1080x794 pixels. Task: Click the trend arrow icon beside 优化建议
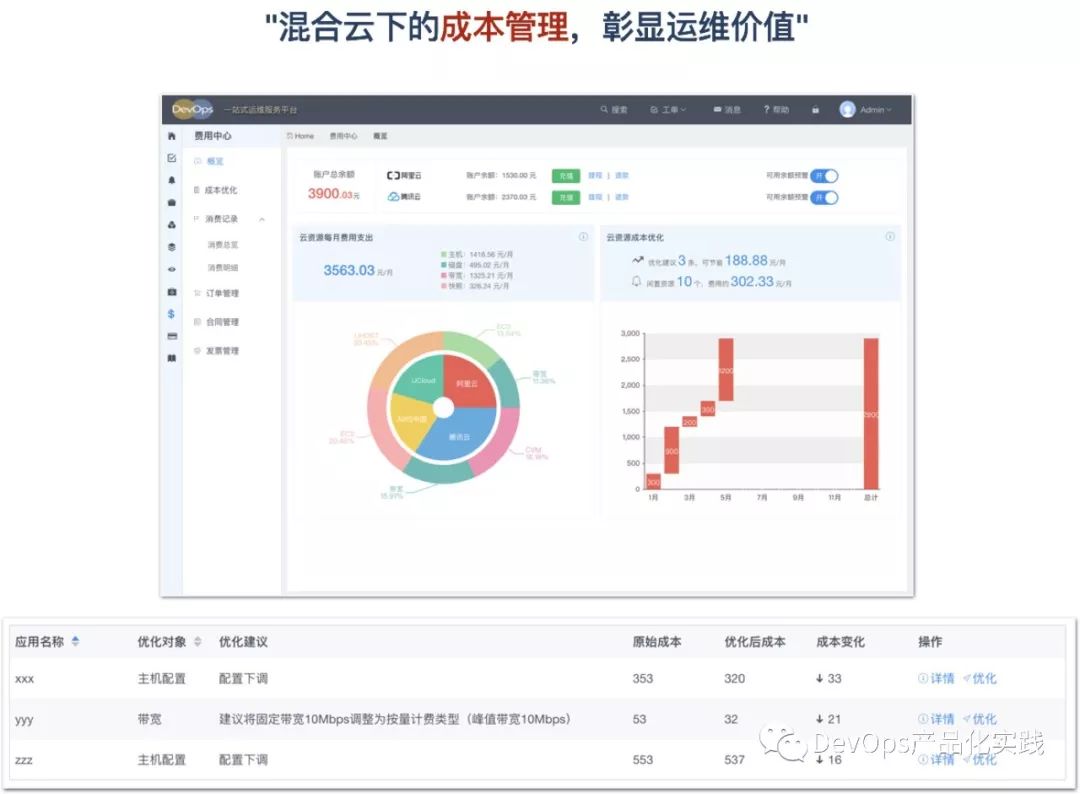[637, 260]
